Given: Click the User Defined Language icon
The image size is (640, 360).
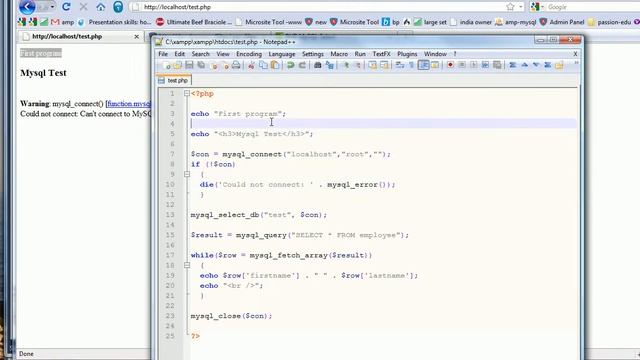Looking at the screenshot, I should pyautogui.click(x=435, y=65).
